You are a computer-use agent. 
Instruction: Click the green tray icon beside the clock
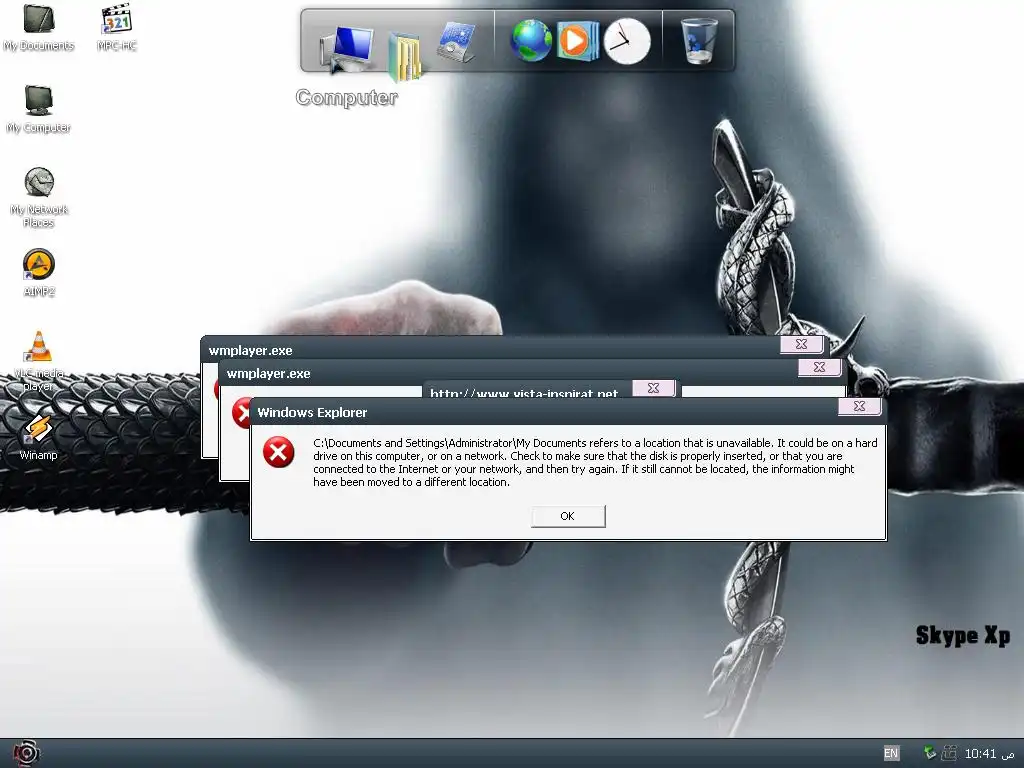coord(930,753)
